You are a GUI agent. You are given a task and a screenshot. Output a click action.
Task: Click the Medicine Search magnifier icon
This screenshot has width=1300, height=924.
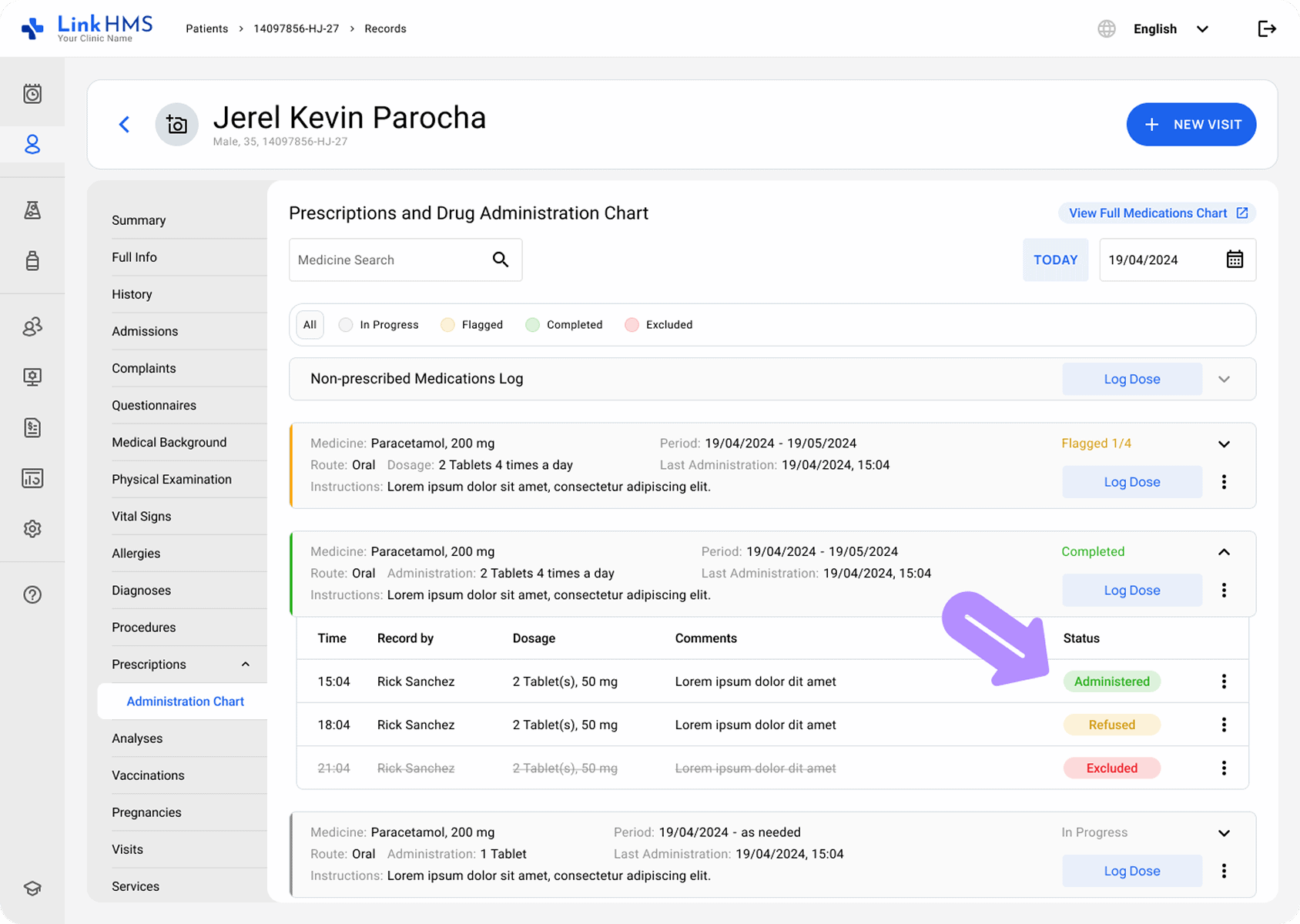pyautogui.click(x=501, y=259)
